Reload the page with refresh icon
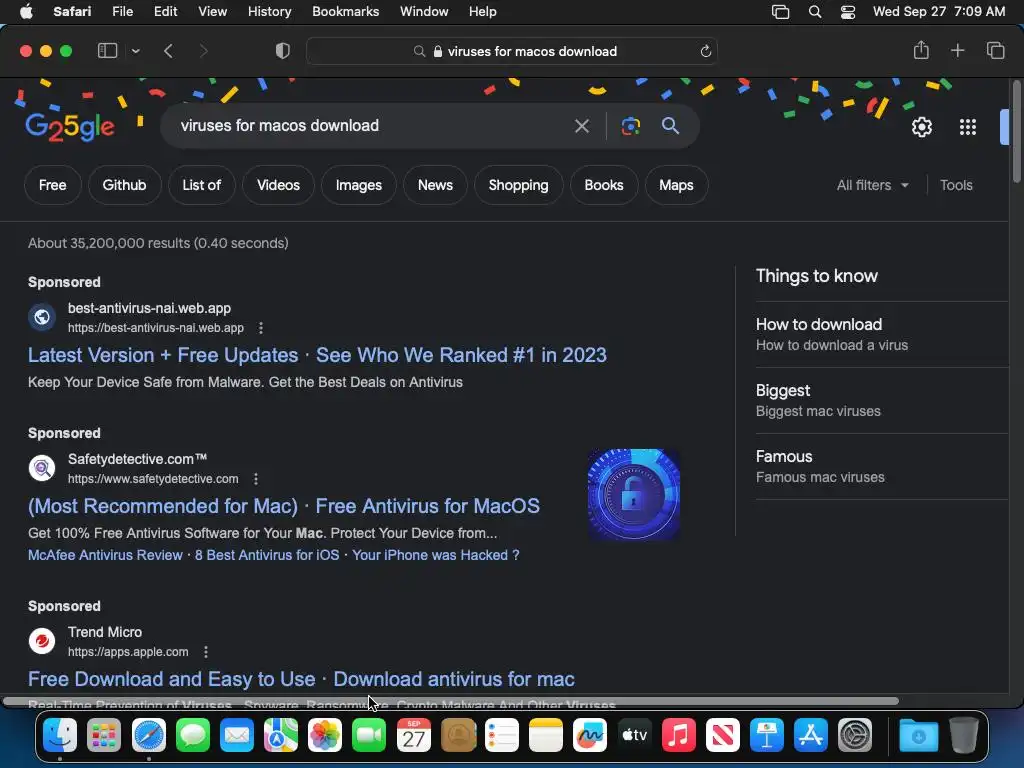The width and height of the screenshot is (1024, 768). pyautogui.click(x=705, y=51)
